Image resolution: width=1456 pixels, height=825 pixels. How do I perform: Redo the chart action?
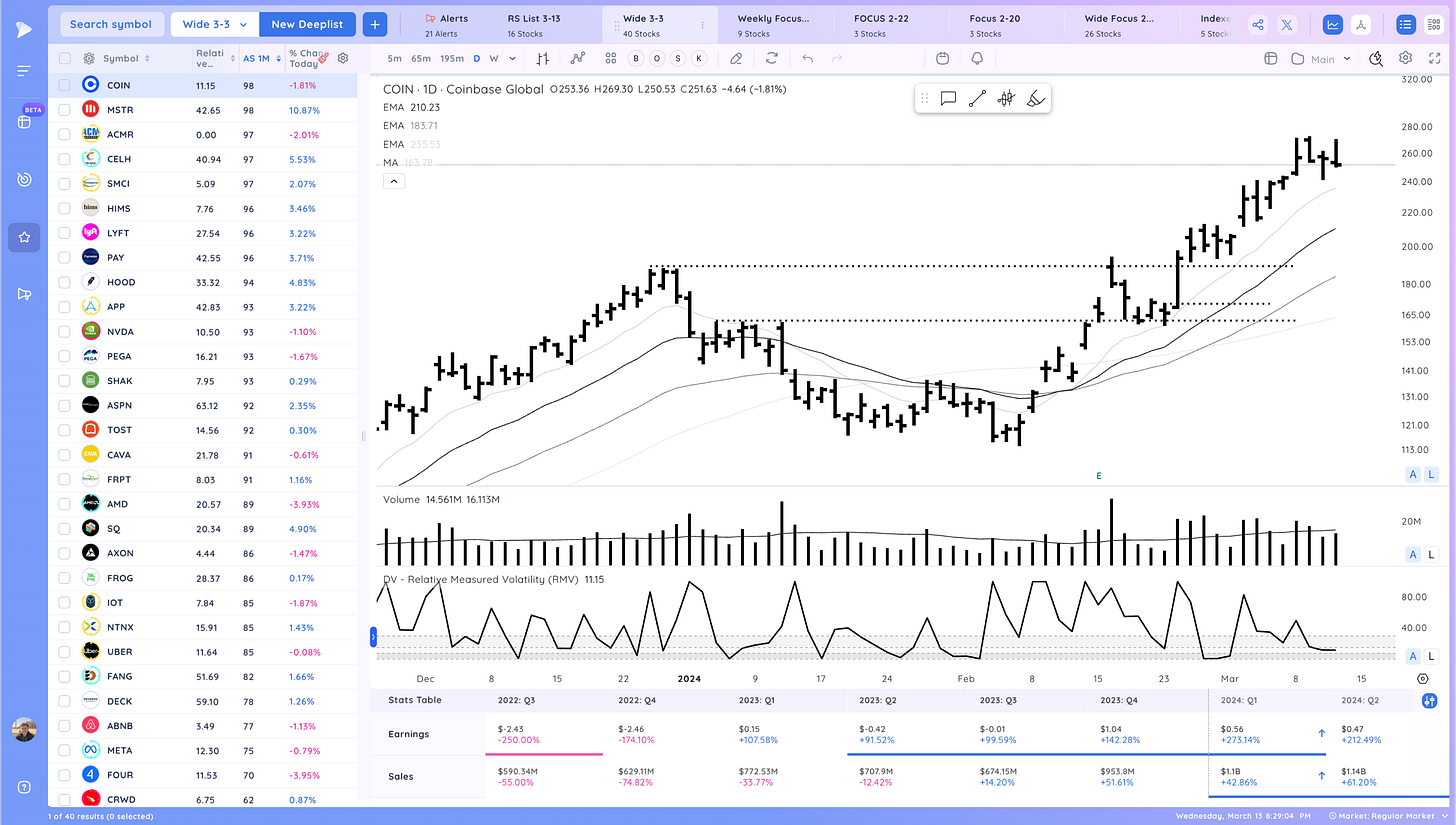coord(835,58)
